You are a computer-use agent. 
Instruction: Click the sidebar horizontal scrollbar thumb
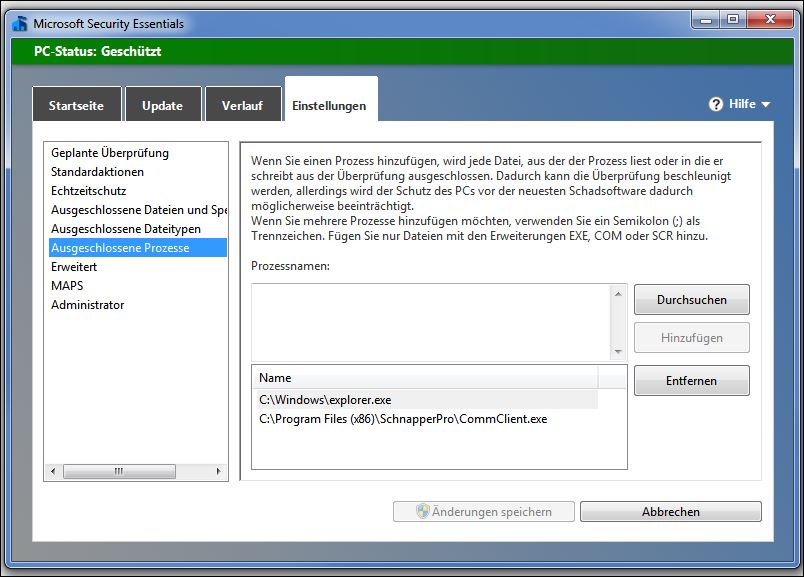118,471
